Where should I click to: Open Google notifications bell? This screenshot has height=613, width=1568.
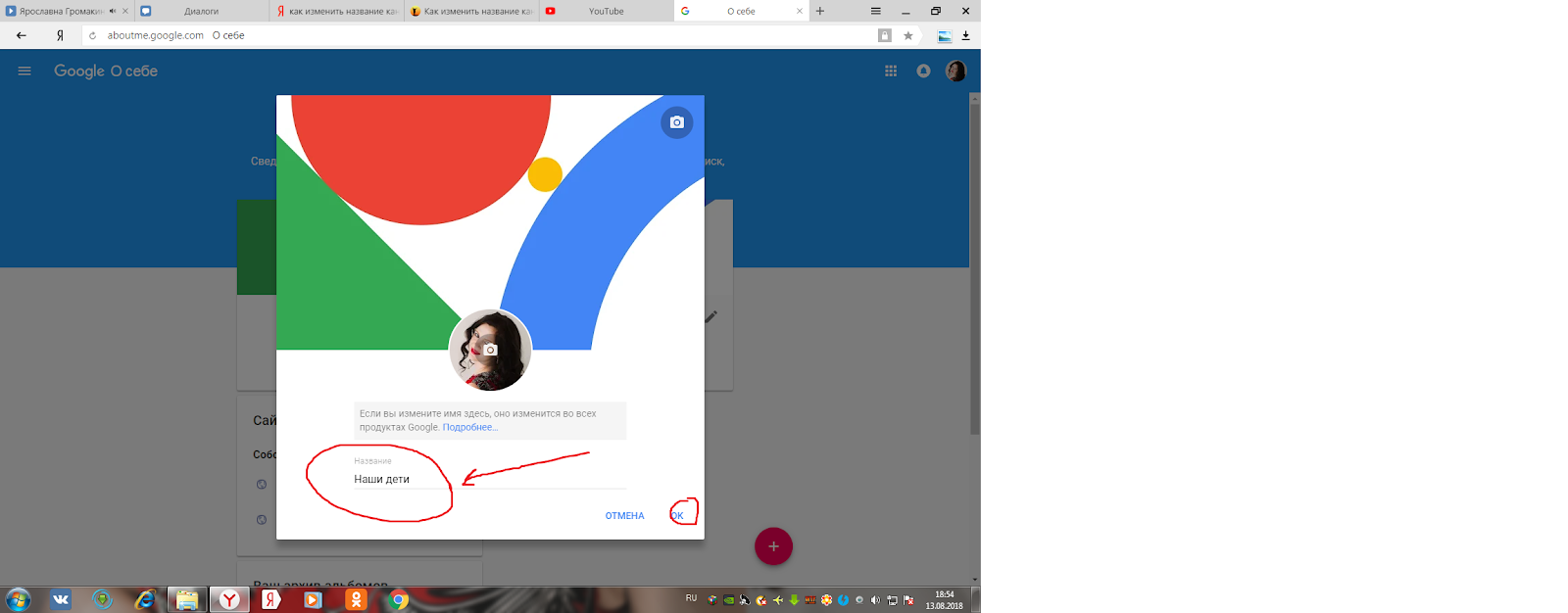pos(923,71)
